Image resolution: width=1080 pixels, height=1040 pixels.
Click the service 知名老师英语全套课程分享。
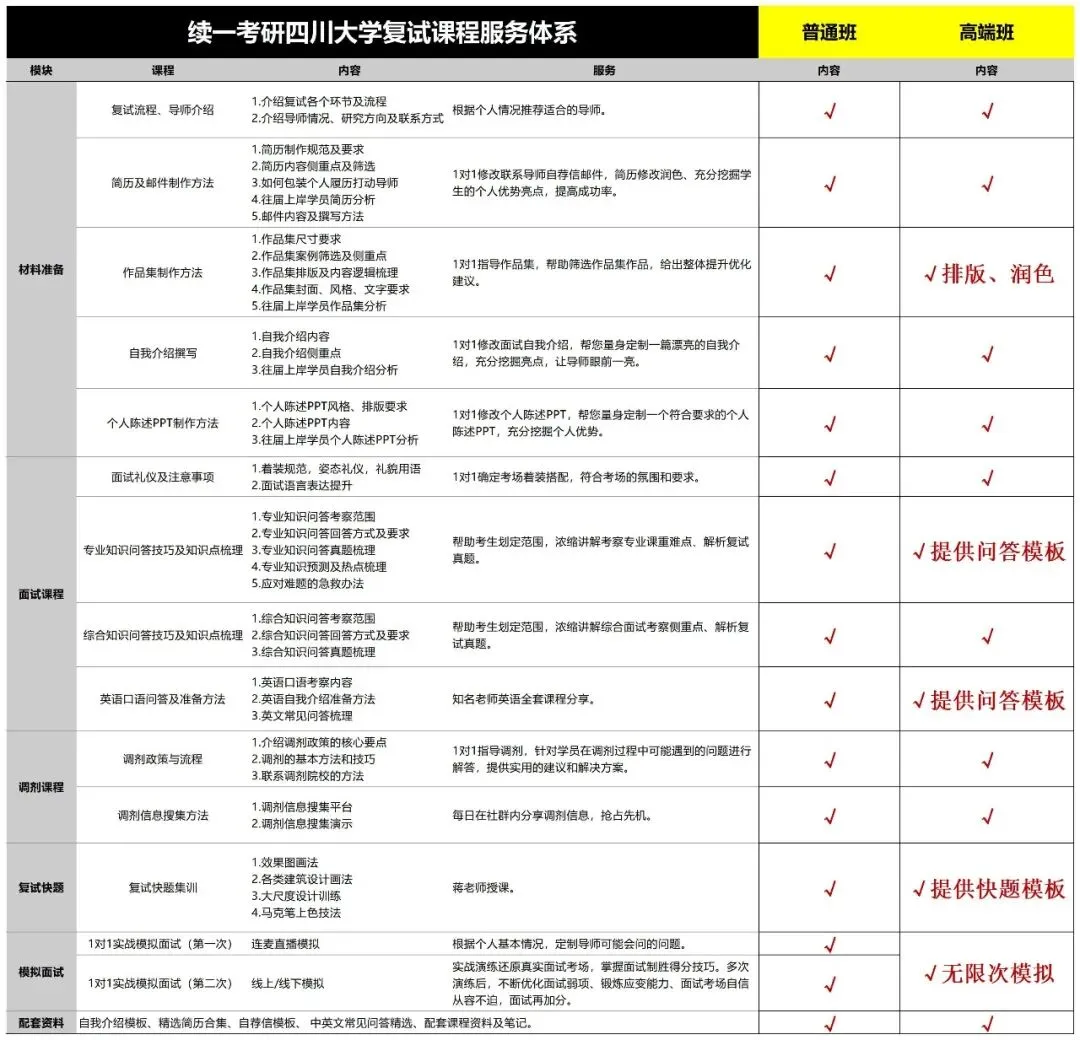[x=523, y=699]
